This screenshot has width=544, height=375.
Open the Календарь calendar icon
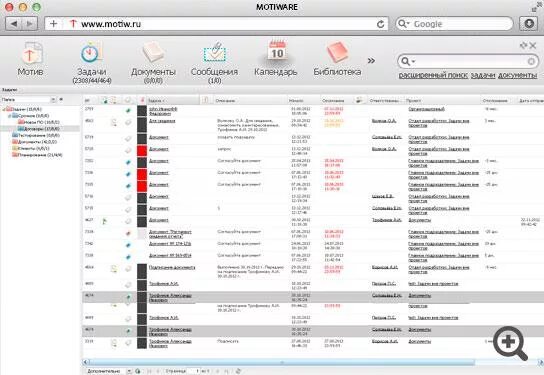point(277,52)
